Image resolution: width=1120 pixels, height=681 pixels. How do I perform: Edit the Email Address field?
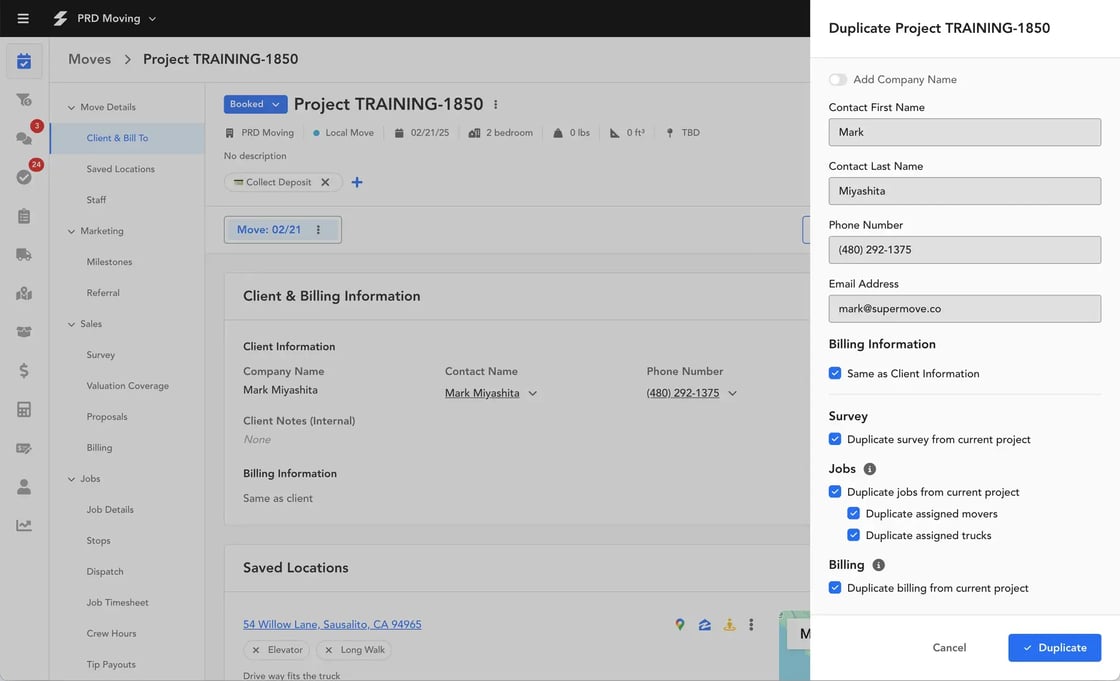tap(964, 309)
